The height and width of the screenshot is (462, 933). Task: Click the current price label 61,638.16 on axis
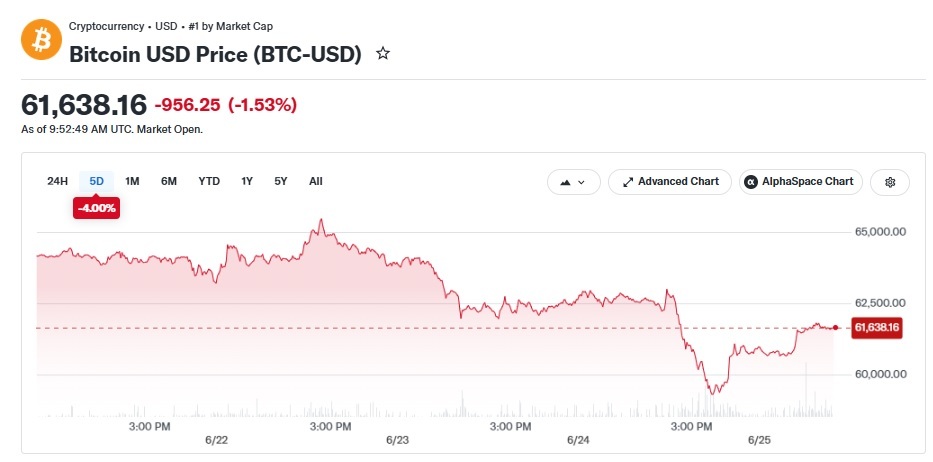tap(876, 327)
